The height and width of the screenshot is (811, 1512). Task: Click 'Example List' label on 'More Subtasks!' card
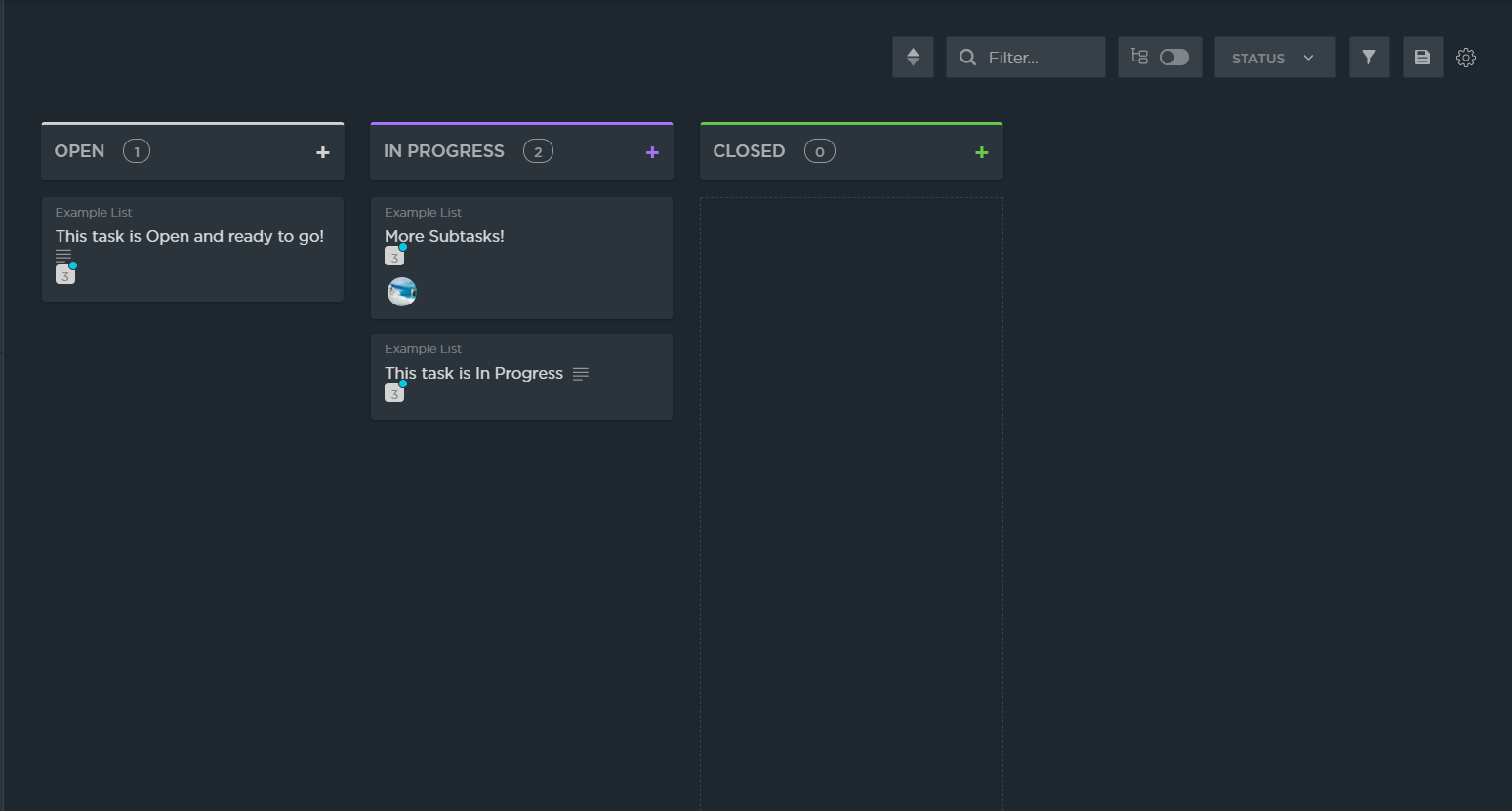point(423,212)
